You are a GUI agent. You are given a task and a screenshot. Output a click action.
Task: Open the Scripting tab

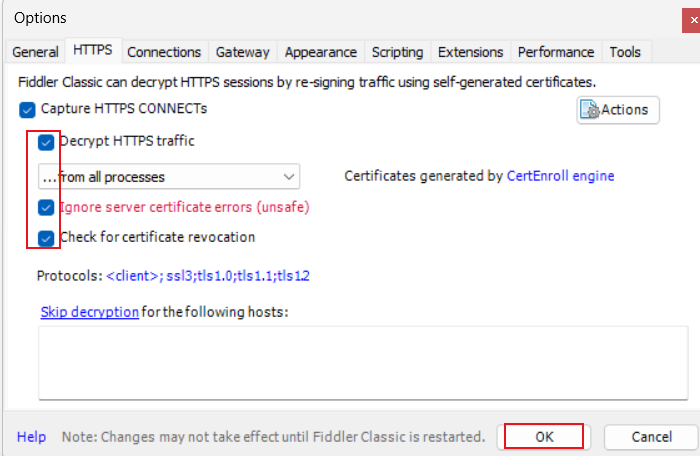pos(397,52)
